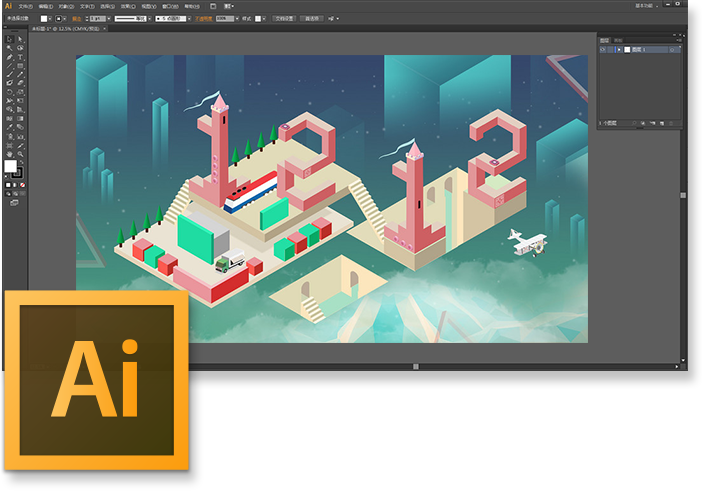
Task: Select the Selection tool (black arrow)
Action: (9, 38)
